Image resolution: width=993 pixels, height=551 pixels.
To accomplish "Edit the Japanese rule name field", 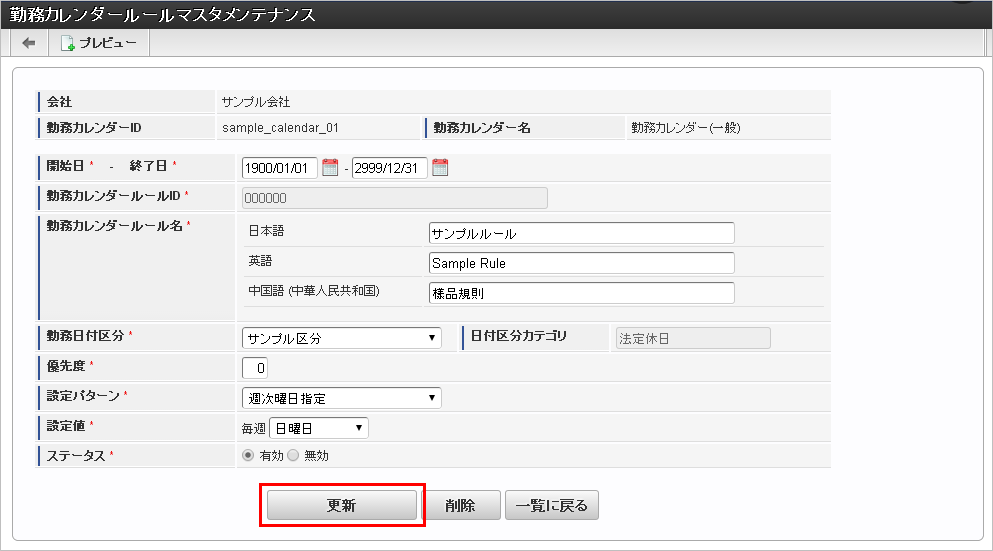I will coord(581,233).
